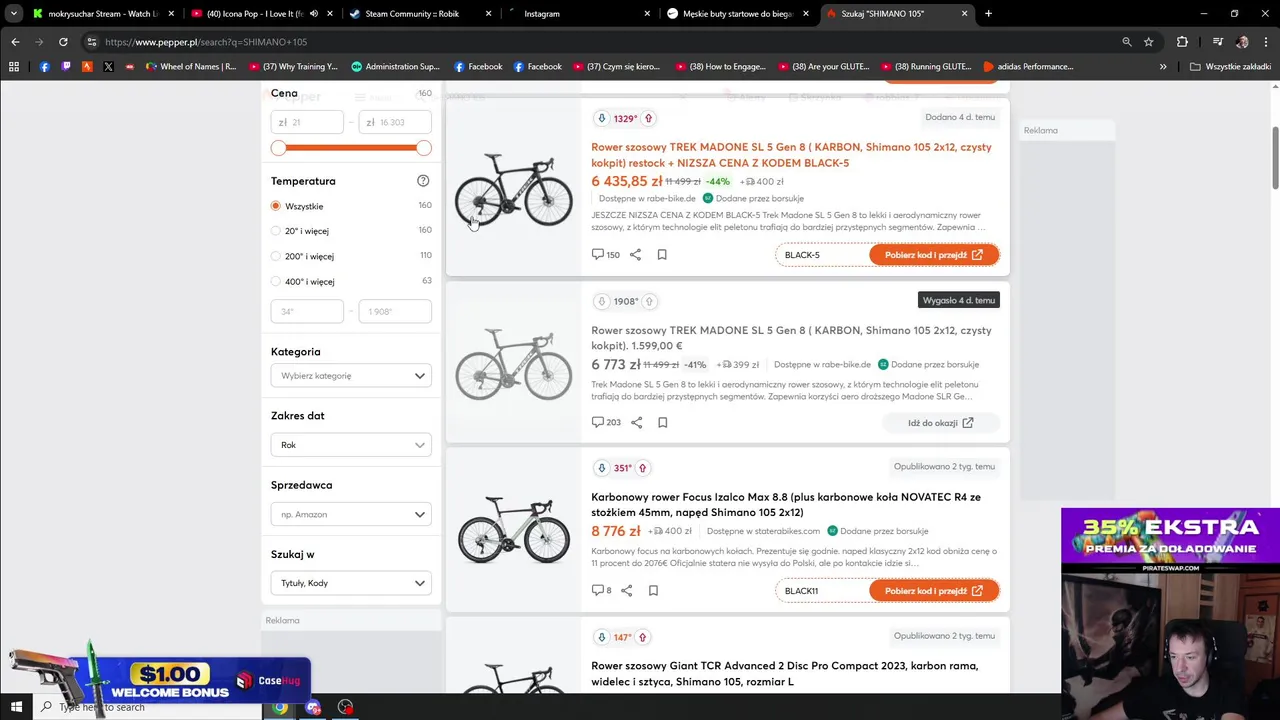Viewport: 1280px width, 720px height.
Task: Open the browser zoom magnifier icon
Action: [1127, 42]
